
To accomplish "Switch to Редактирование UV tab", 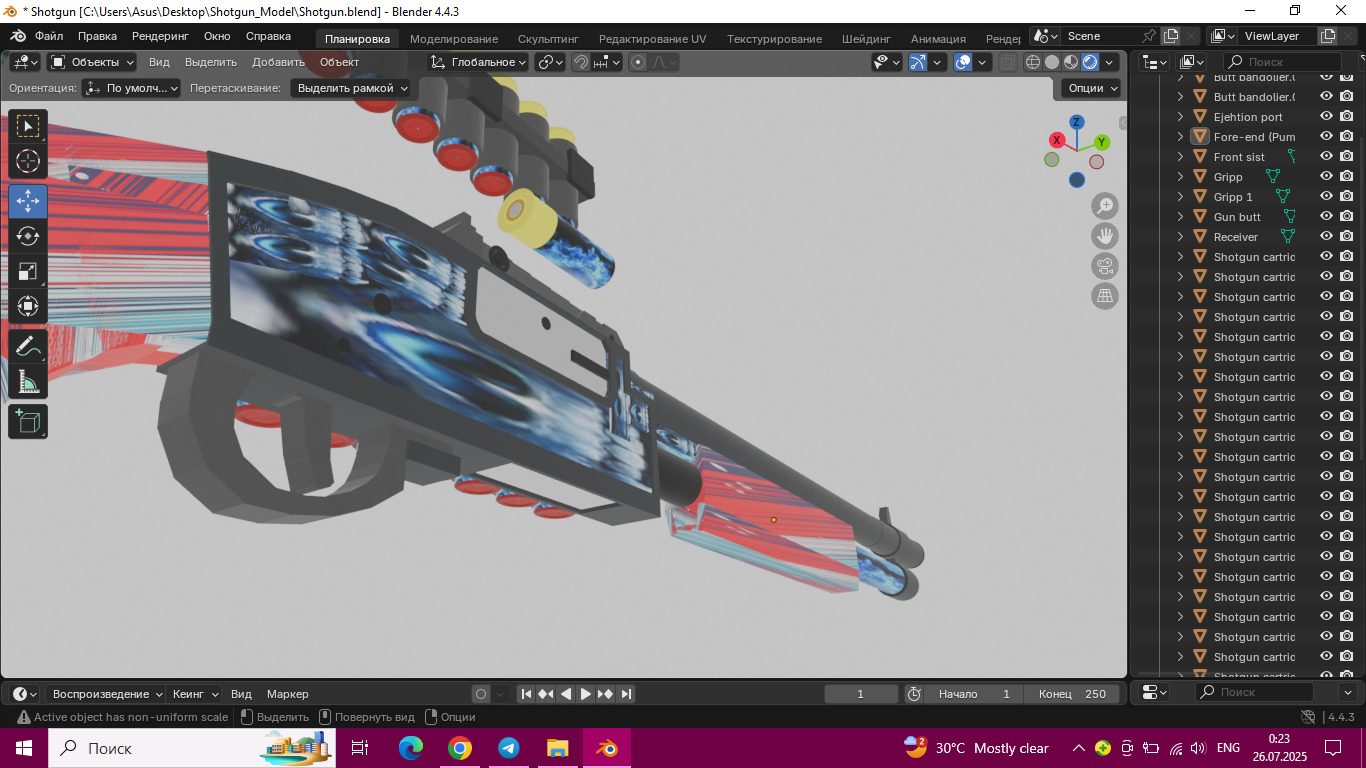I will point(652,38).
